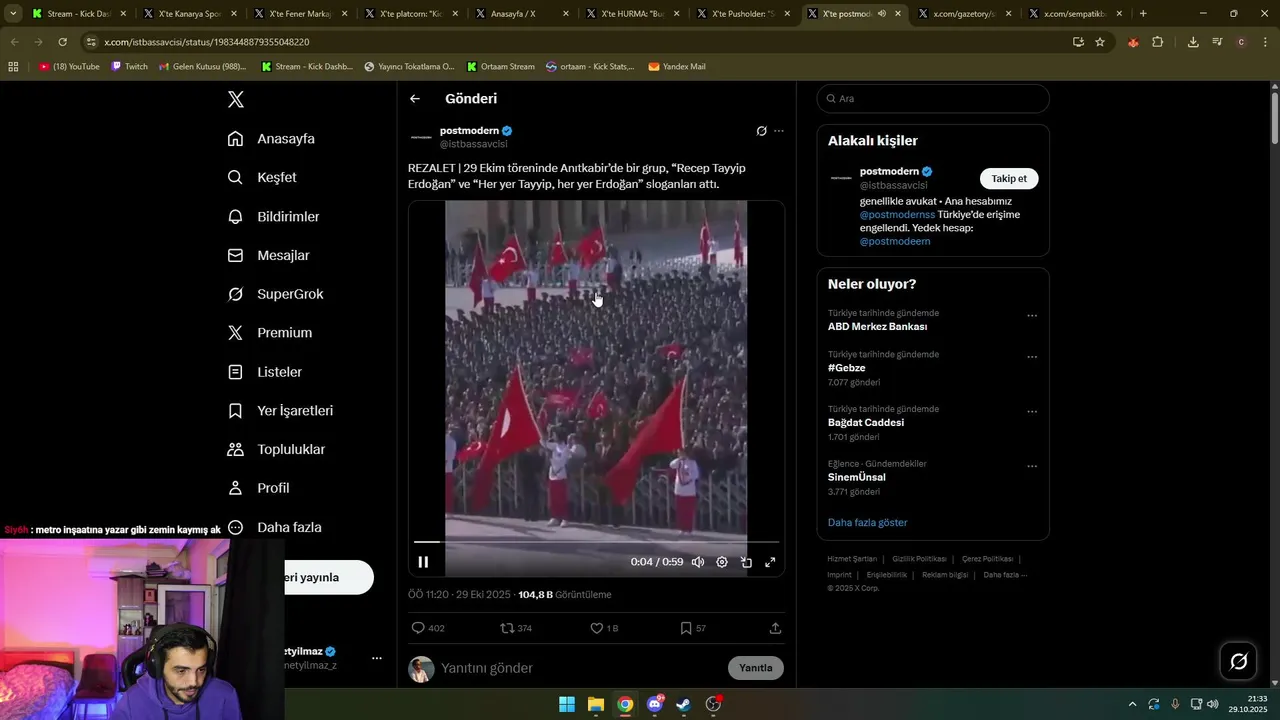1280x720 pixels.
Task: Click the address bar URL
Action: [x=206, y=42]
